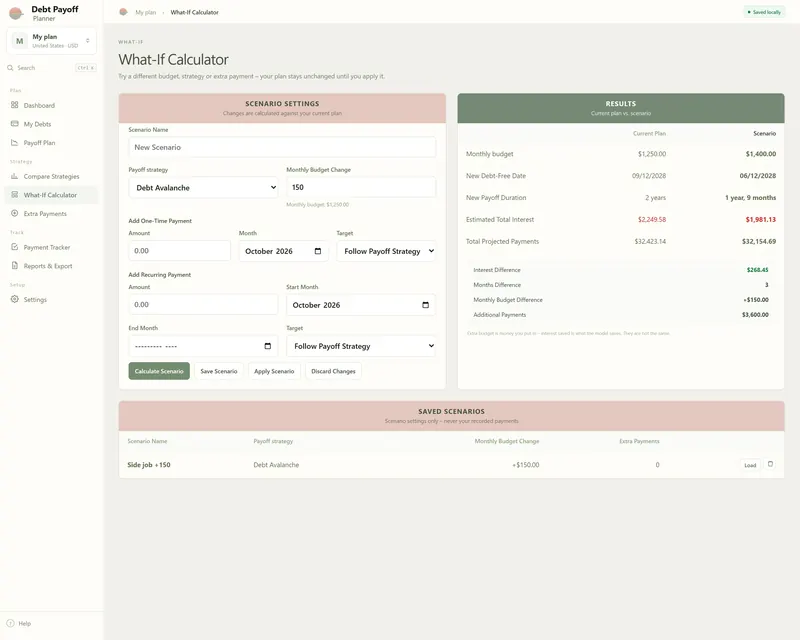Click Additional Payments value $3,600.00
The image size is (800, 640).
tap(755, 315)
